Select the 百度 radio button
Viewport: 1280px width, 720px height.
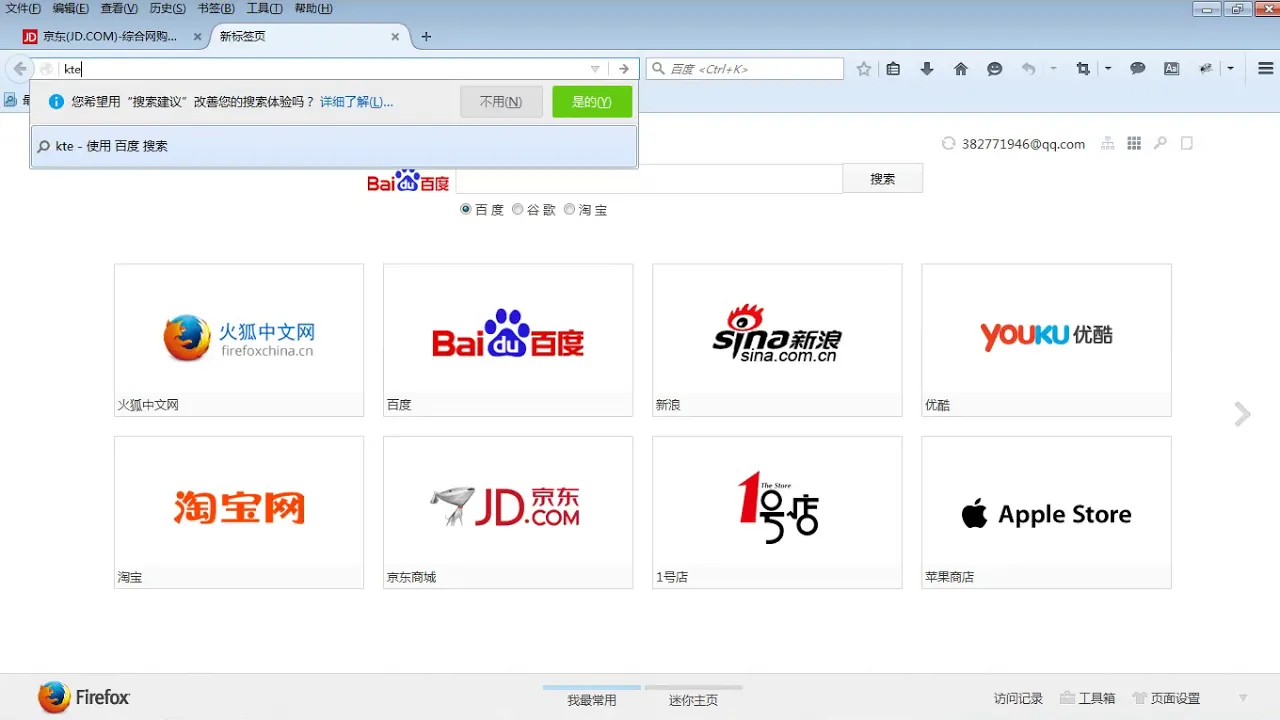(466, 210)
